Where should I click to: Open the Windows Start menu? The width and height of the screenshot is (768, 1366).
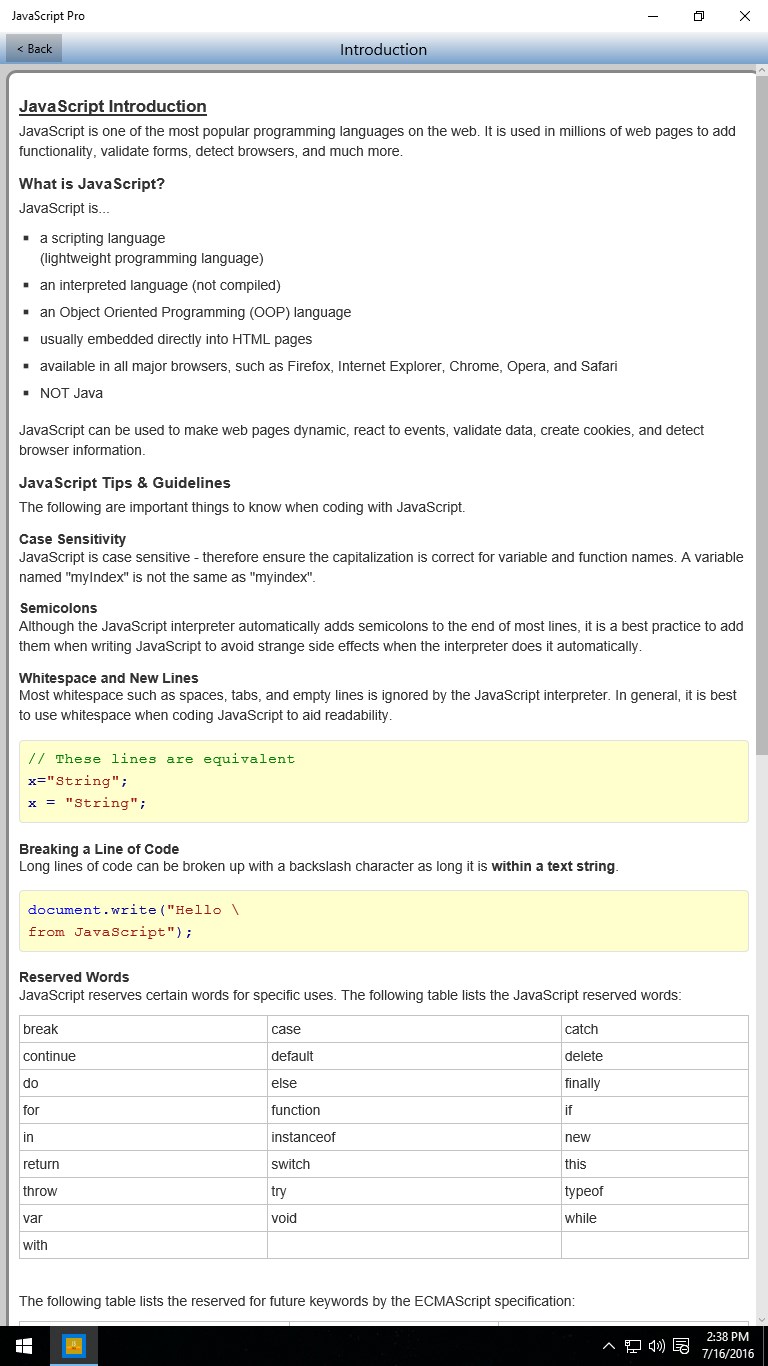pyautogui.click(x=24, y=1346)
